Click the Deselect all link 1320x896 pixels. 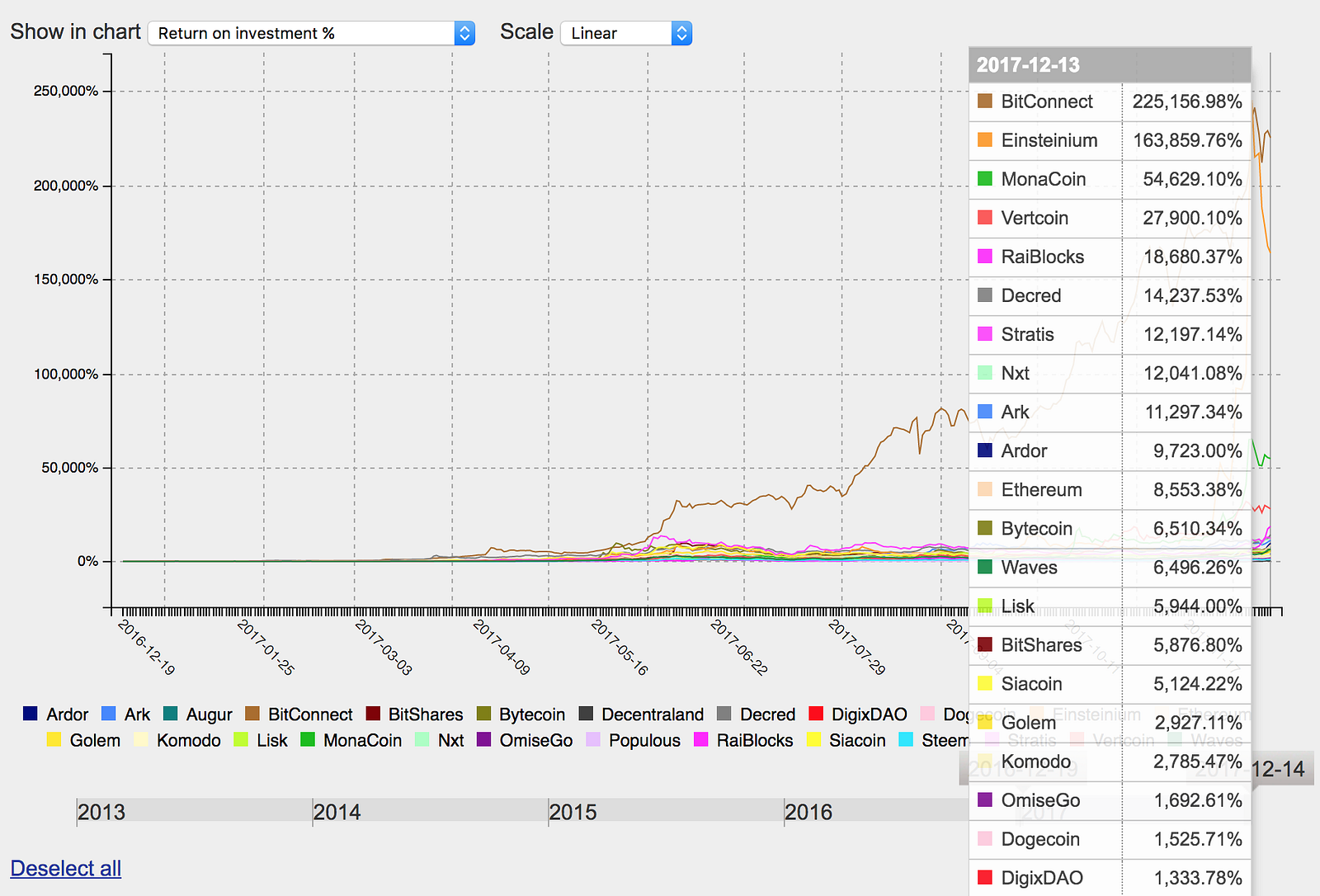click(66, 868)
